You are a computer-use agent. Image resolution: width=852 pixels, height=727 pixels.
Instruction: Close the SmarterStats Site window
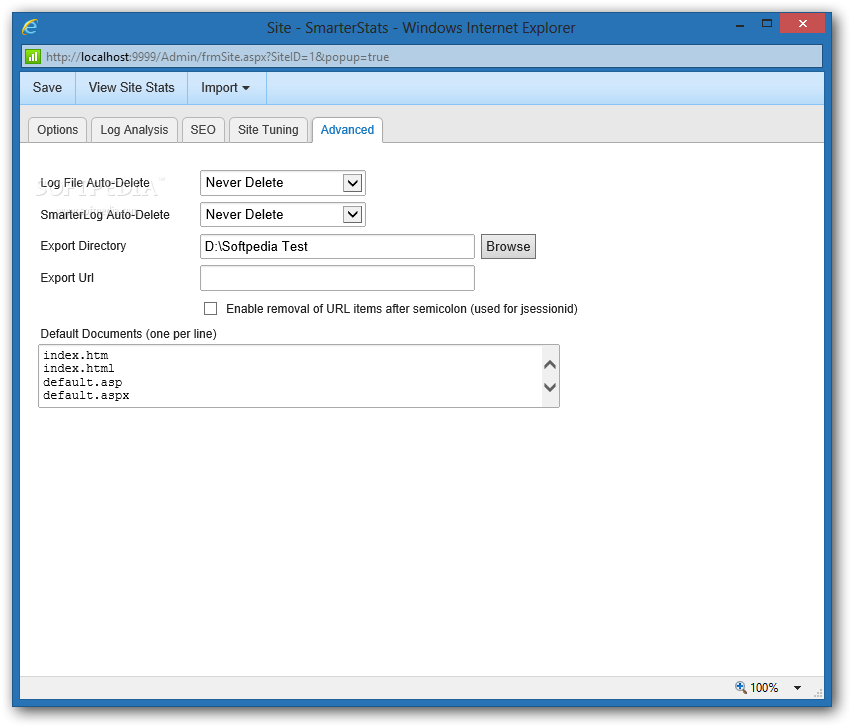point(803,23)
